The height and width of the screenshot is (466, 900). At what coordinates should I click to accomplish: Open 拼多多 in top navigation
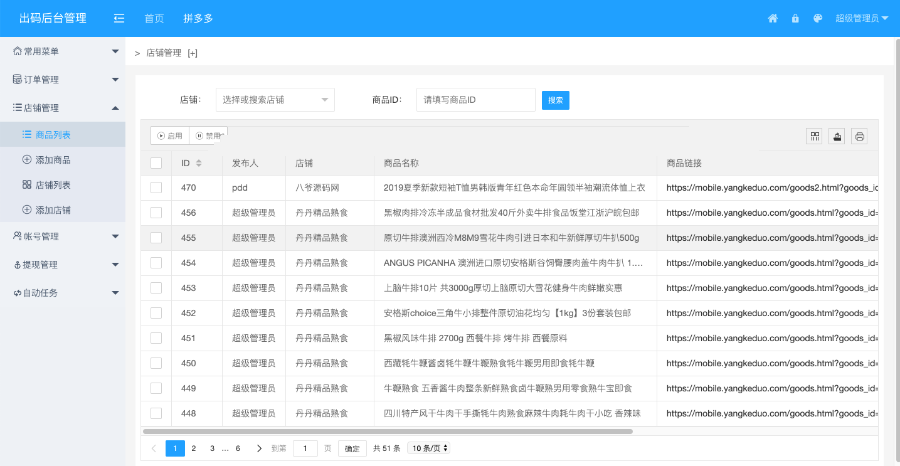pos(198,18)
